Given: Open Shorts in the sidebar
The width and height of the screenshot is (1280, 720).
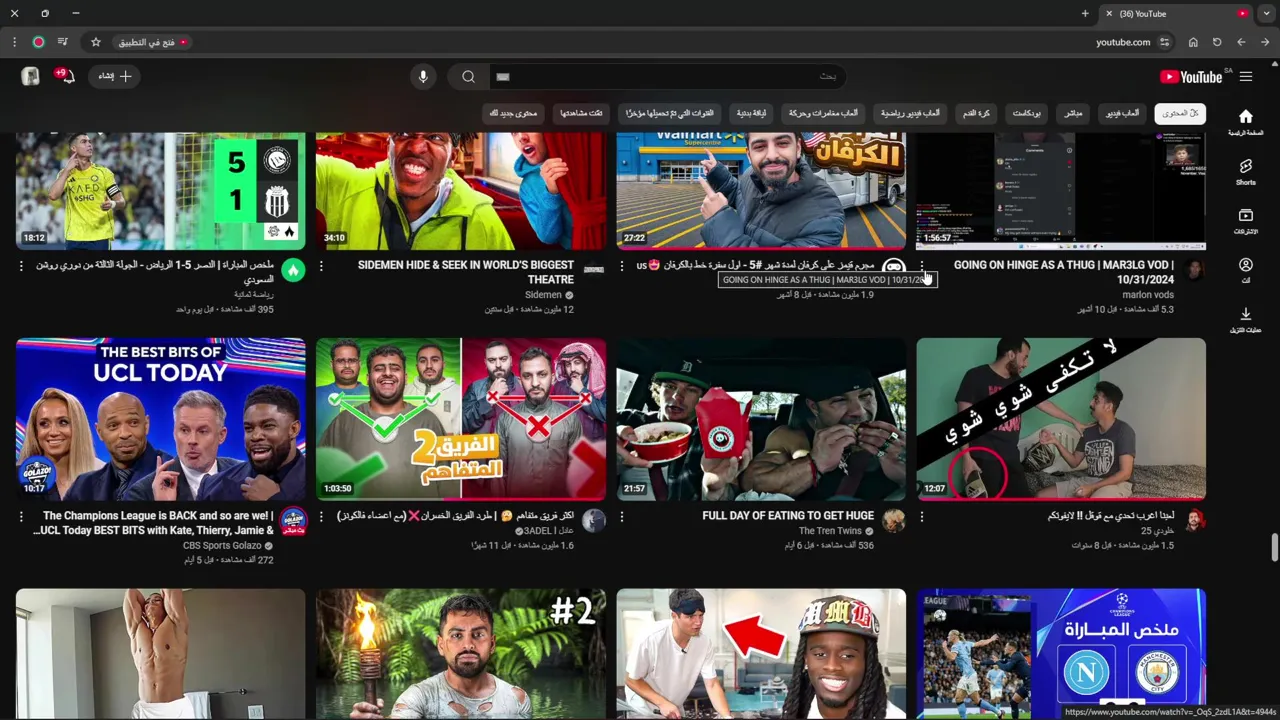Looking at the screenshot, I should 1245,172.
